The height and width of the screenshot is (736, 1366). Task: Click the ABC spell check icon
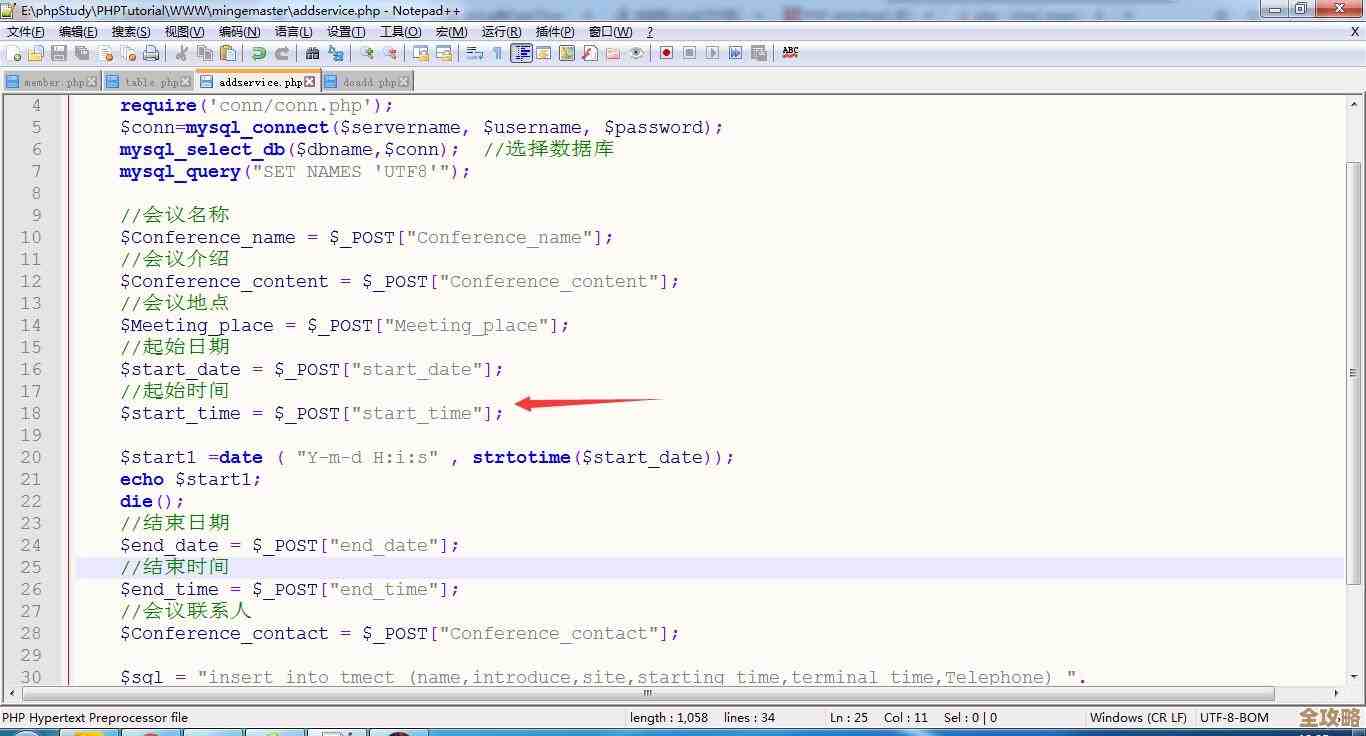[790, 53]
